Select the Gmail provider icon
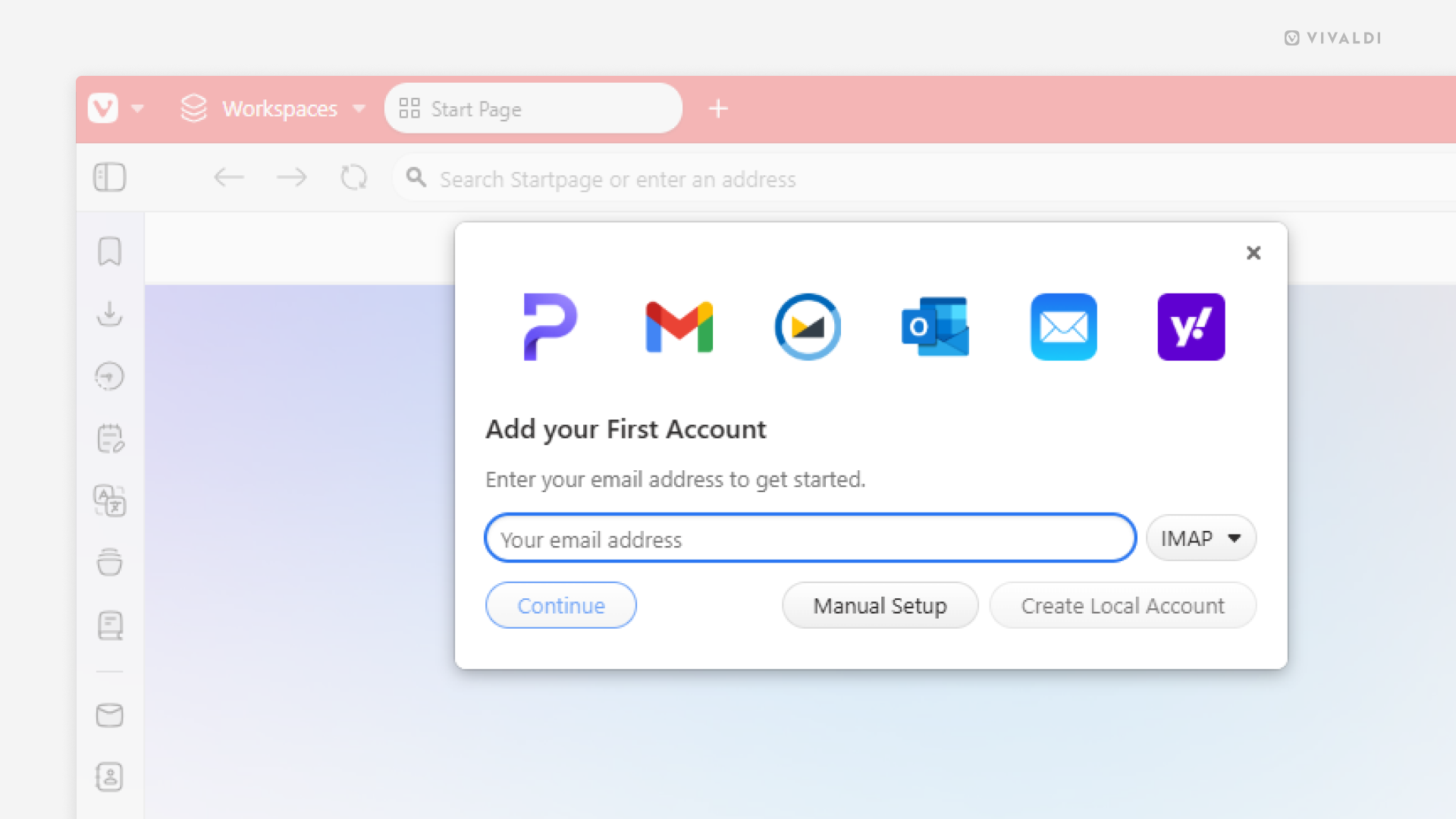 tap(679, 327)
